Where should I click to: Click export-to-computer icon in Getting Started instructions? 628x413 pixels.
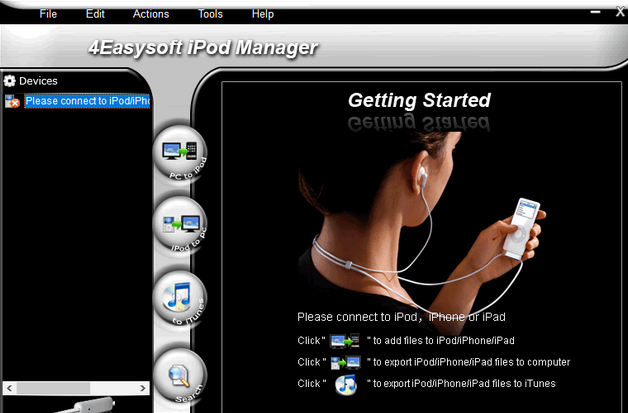click(346, 363)
